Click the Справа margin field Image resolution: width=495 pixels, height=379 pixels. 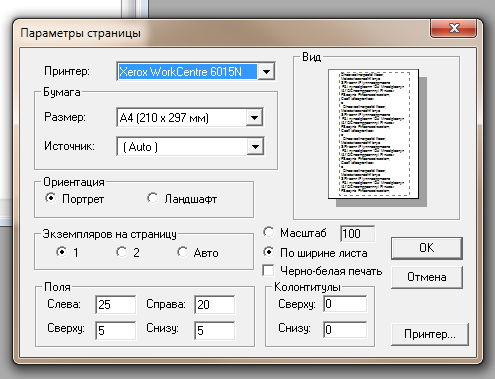(x=215, y=304)
